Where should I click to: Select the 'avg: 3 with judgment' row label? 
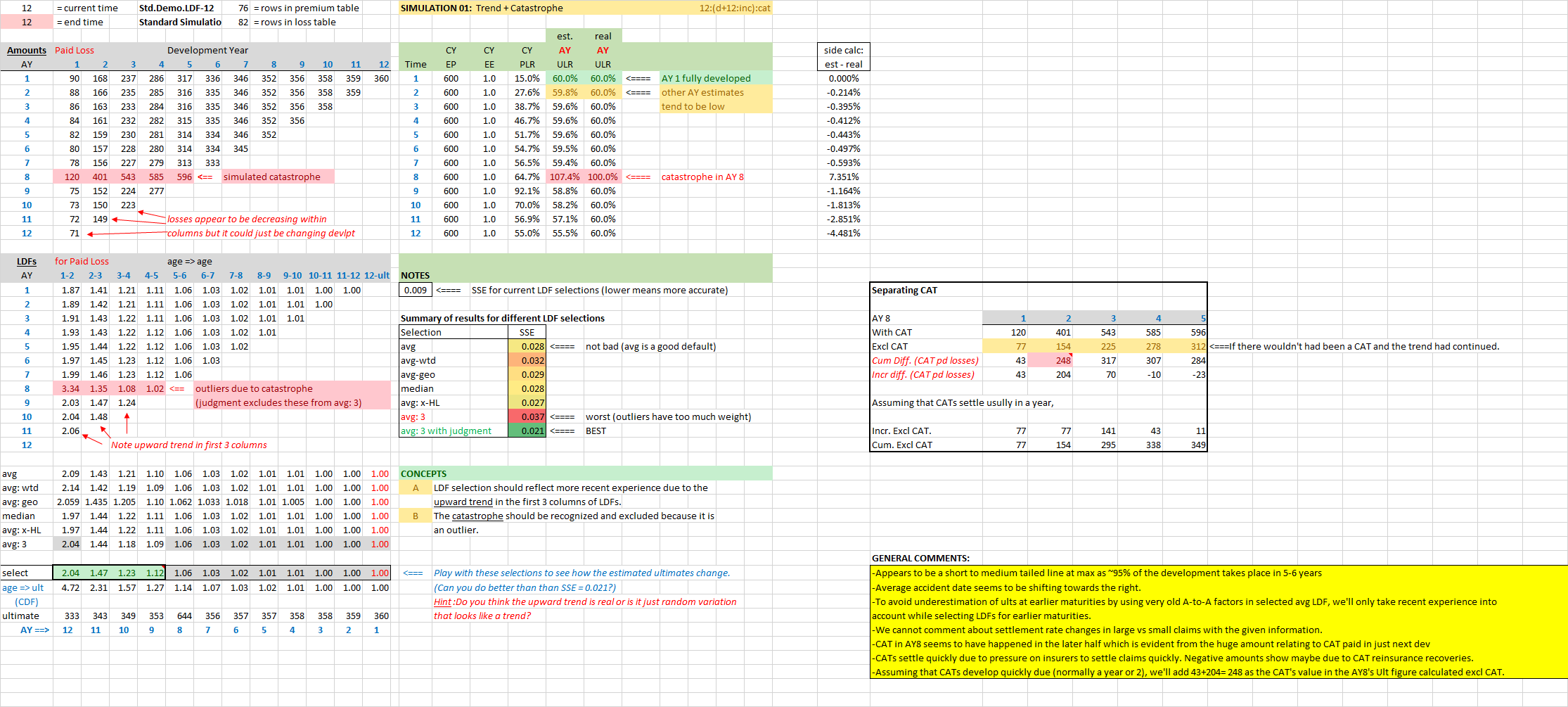point(446,431)
